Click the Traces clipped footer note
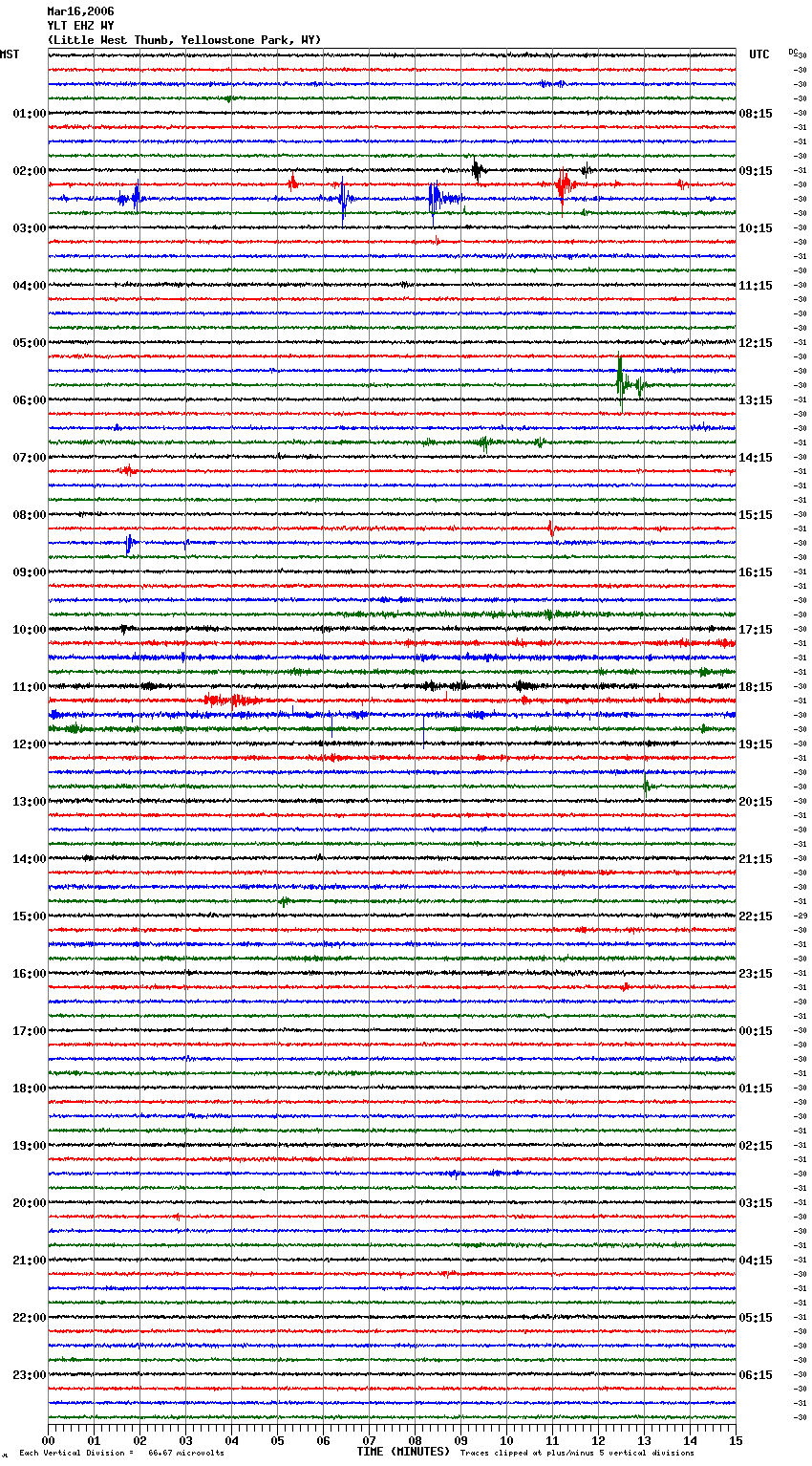Image resolution: width=812 pixels, height=1466 pixels. [x=577, y=1453]
